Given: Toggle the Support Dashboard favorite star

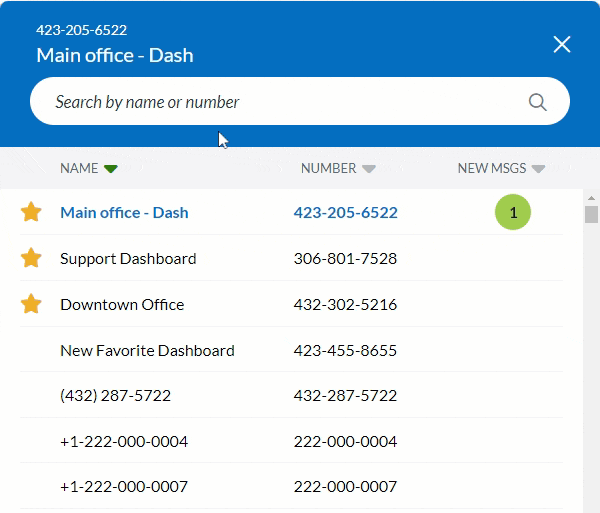Looking at the screenshot, I should (31, 258).
